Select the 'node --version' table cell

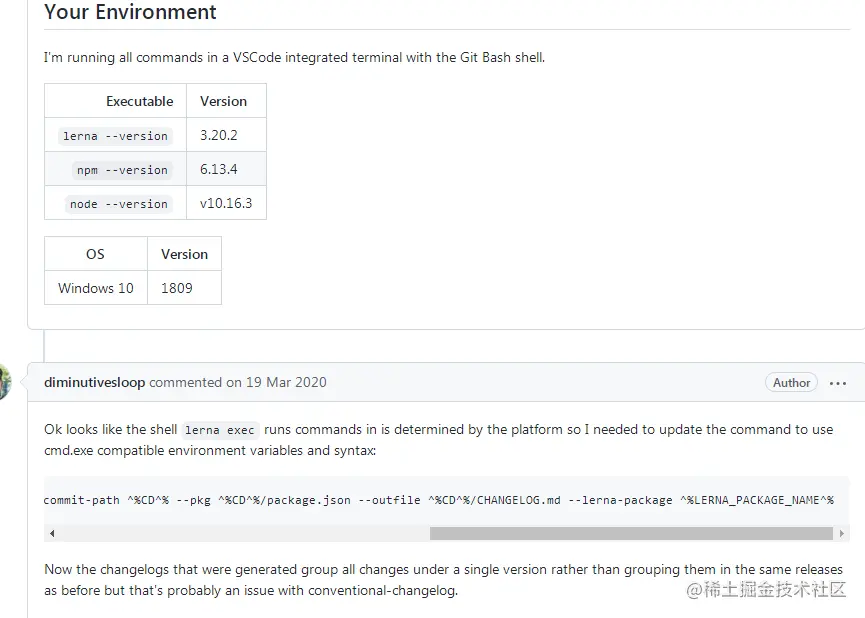point(118,204)
